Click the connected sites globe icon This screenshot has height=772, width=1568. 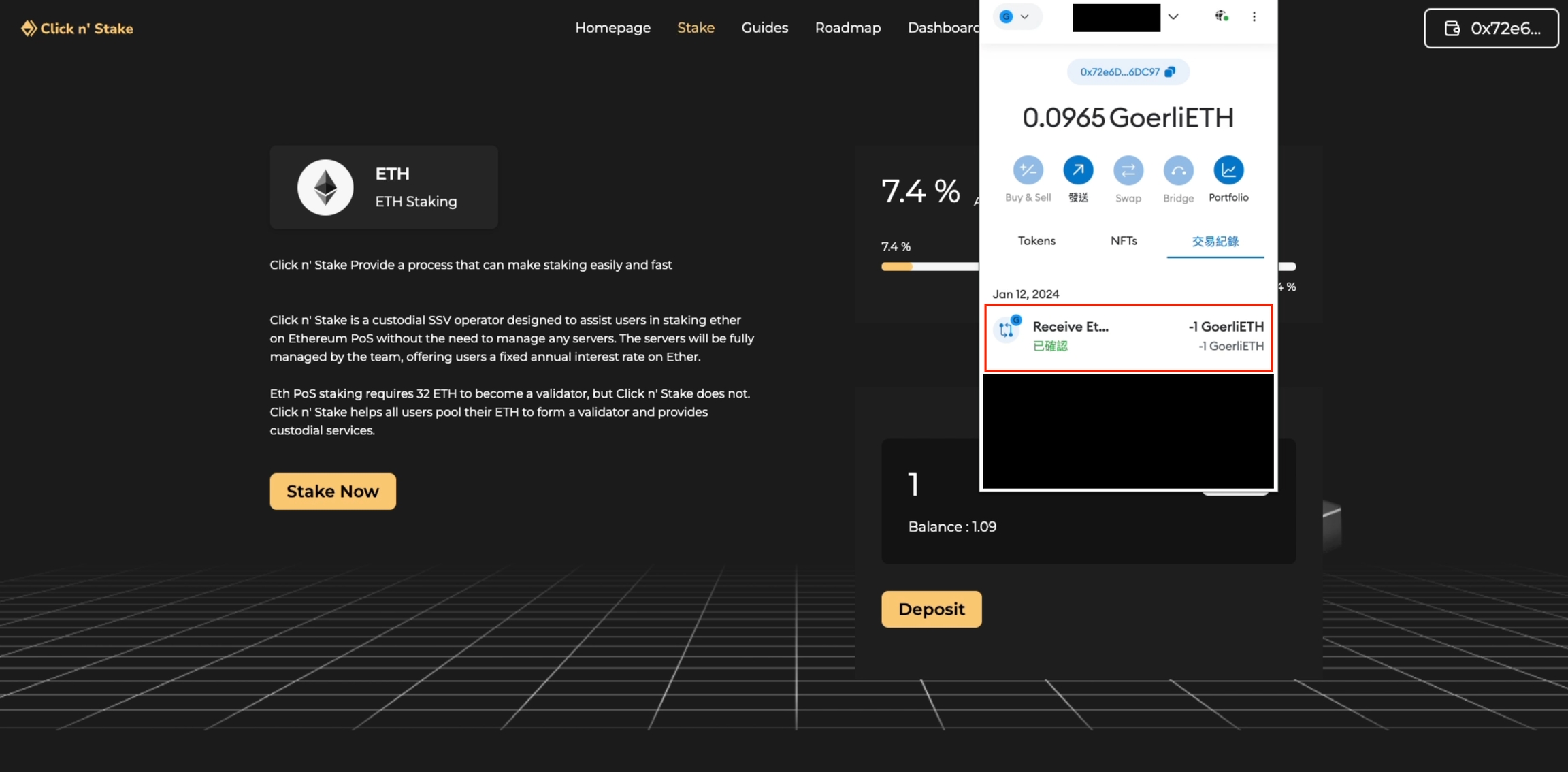click(x=1221, y=16)
